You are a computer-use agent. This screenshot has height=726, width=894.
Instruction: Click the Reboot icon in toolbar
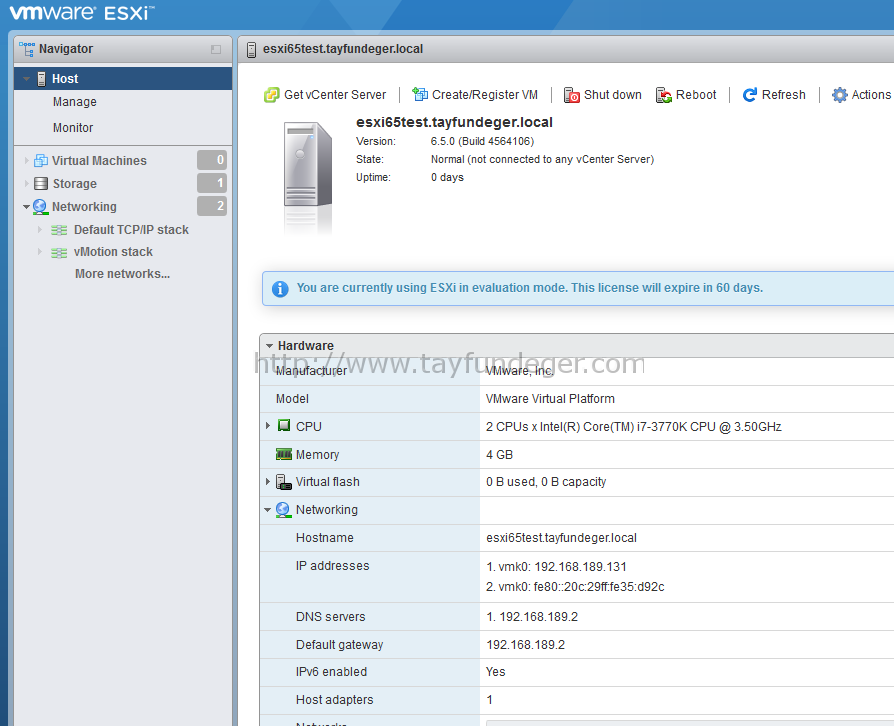click(664, 95)
